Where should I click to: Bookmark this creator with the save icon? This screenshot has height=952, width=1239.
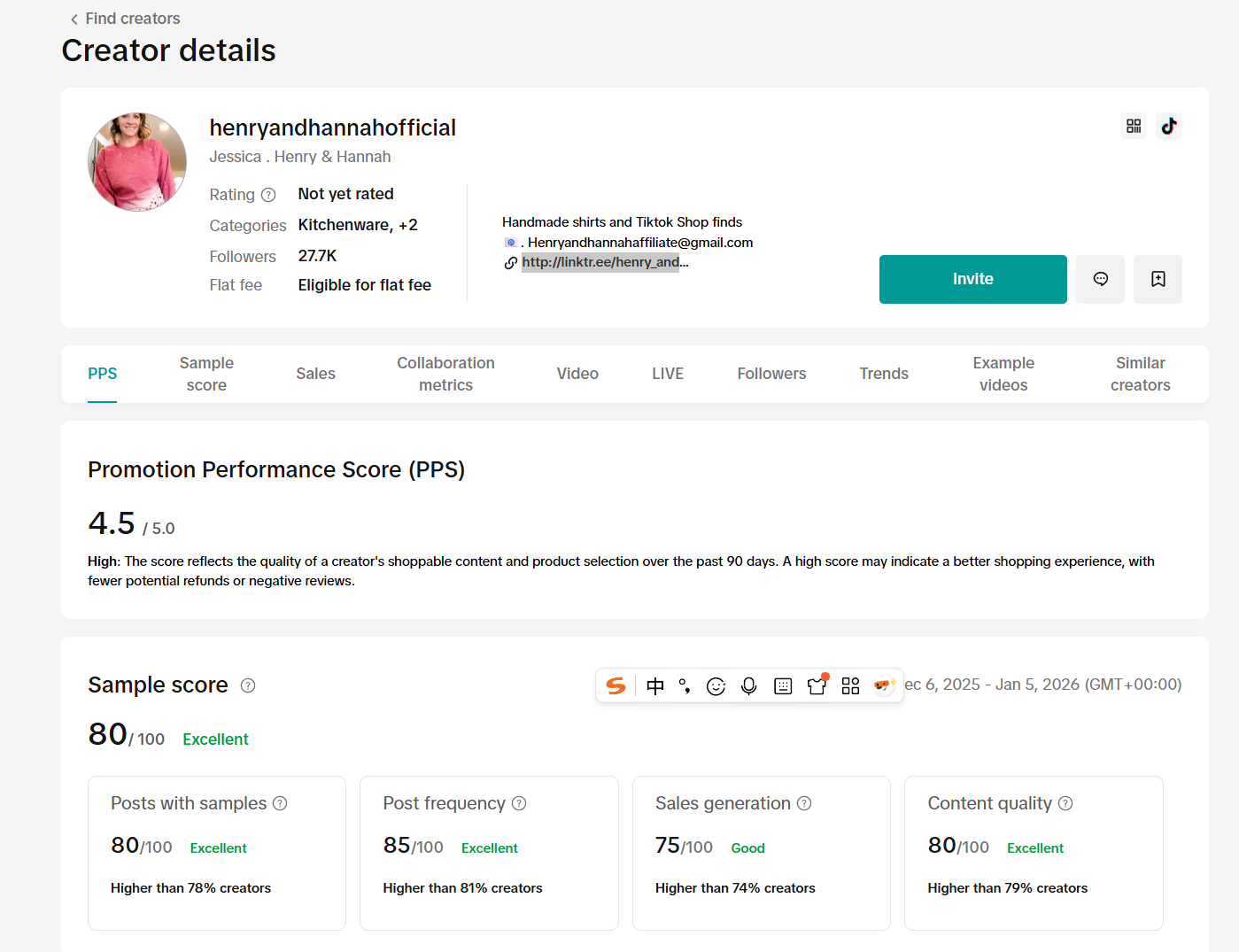(1158, 279)
